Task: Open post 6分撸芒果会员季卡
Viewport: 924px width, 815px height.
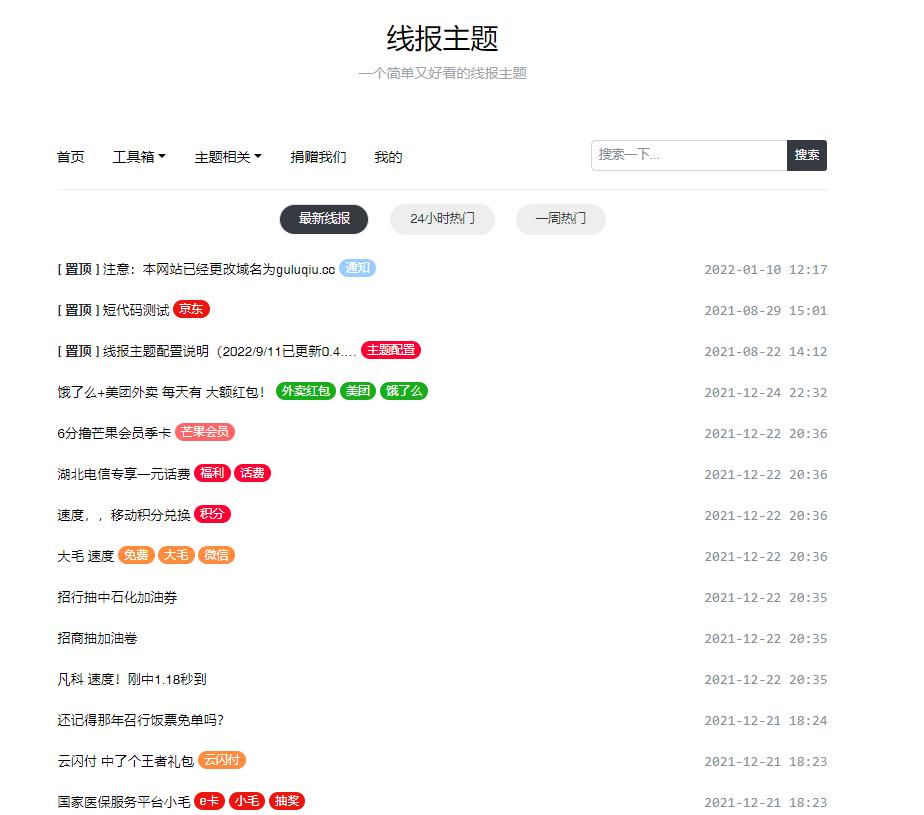Action: [114, 433]
